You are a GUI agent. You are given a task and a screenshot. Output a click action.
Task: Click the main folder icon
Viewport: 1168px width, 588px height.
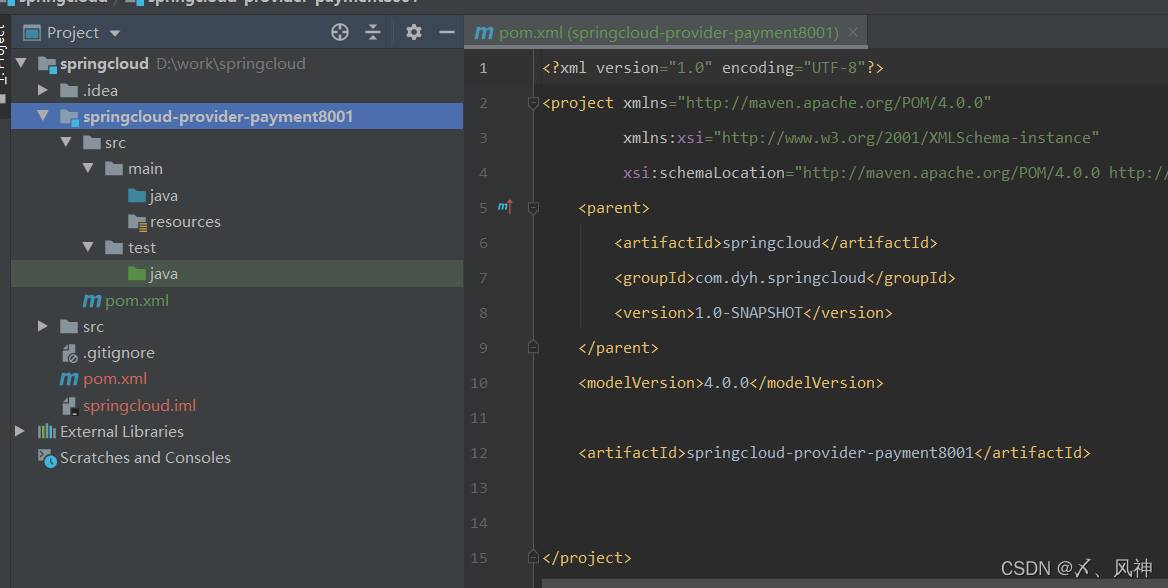click(114, 169)
